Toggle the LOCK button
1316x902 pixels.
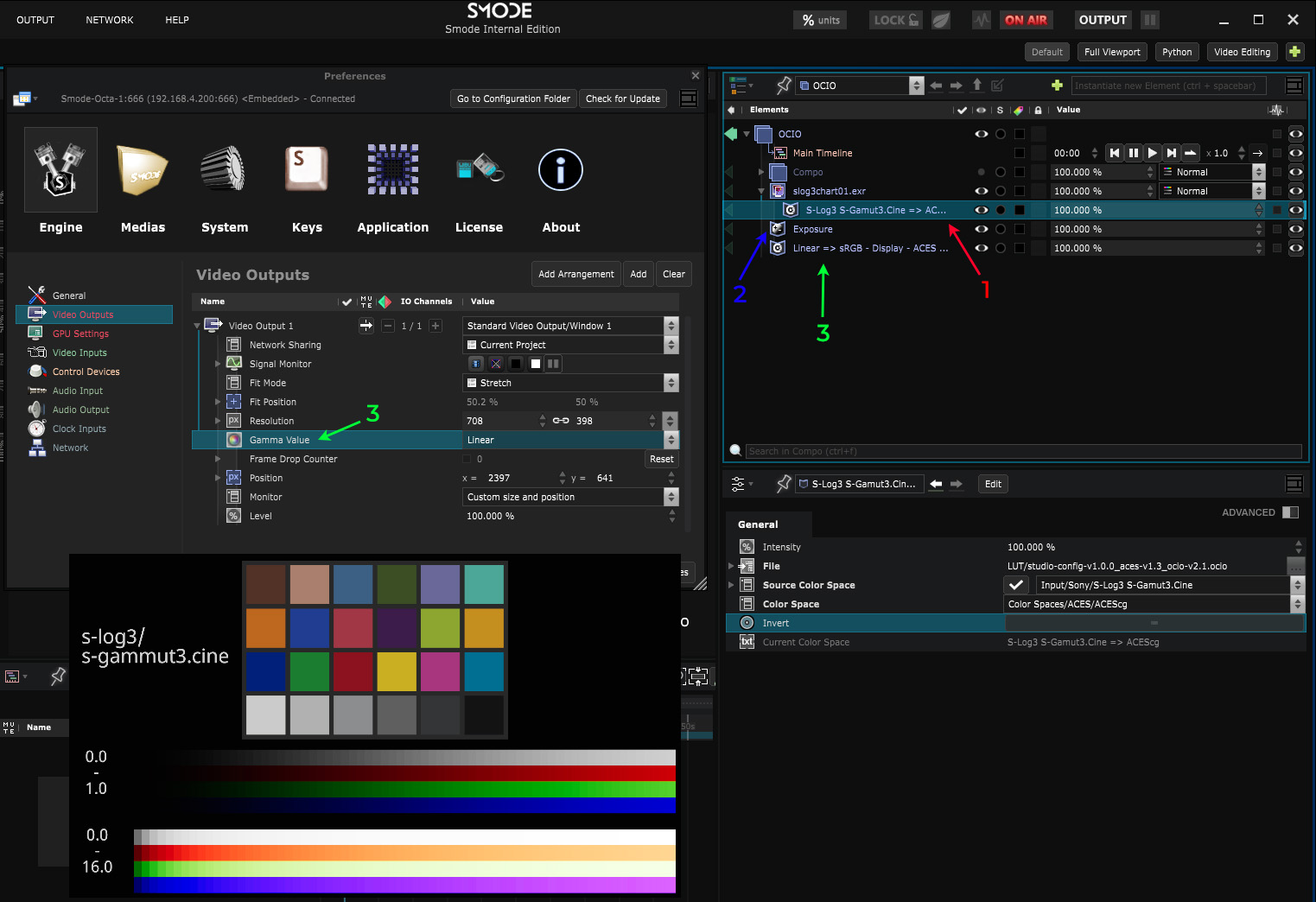point(896,20)
